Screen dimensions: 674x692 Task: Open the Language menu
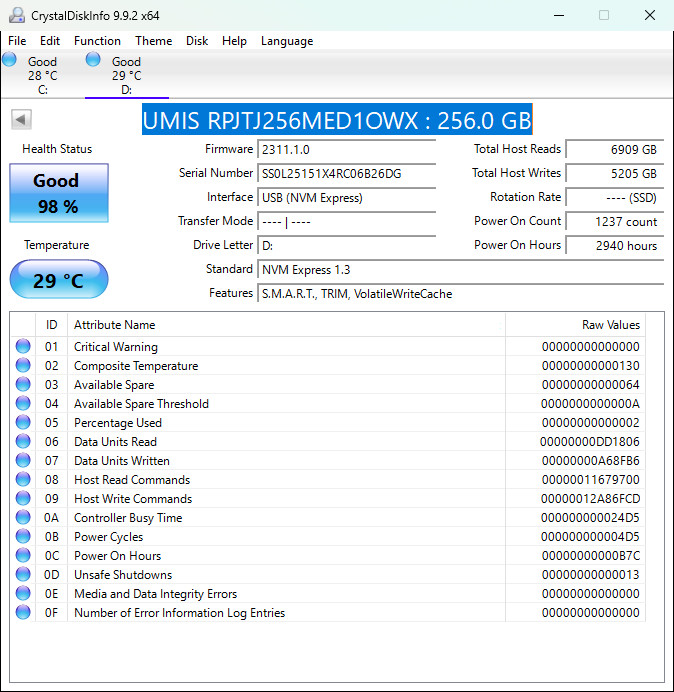(x=287, y=41)
